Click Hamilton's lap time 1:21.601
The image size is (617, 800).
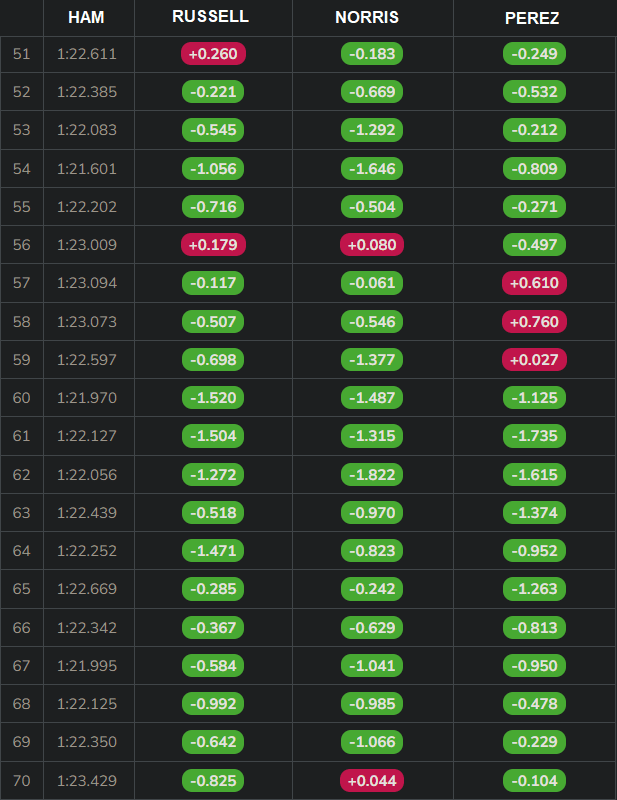88,169
